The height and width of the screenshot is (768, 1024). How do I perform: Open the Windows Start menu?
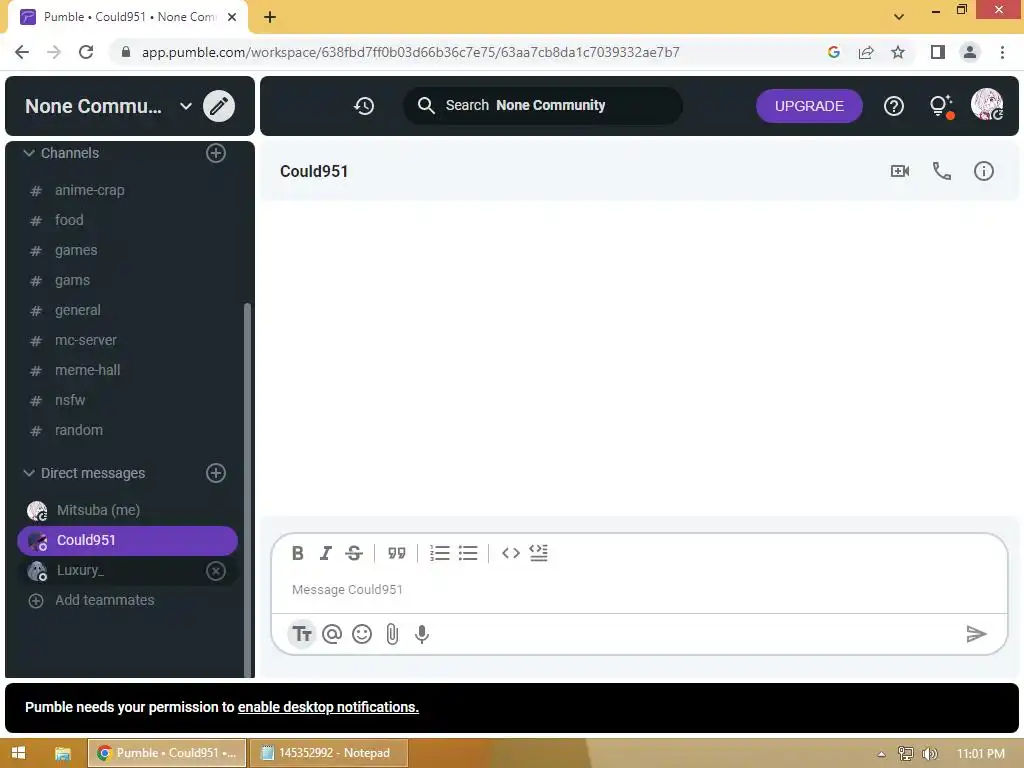point(18,753)
